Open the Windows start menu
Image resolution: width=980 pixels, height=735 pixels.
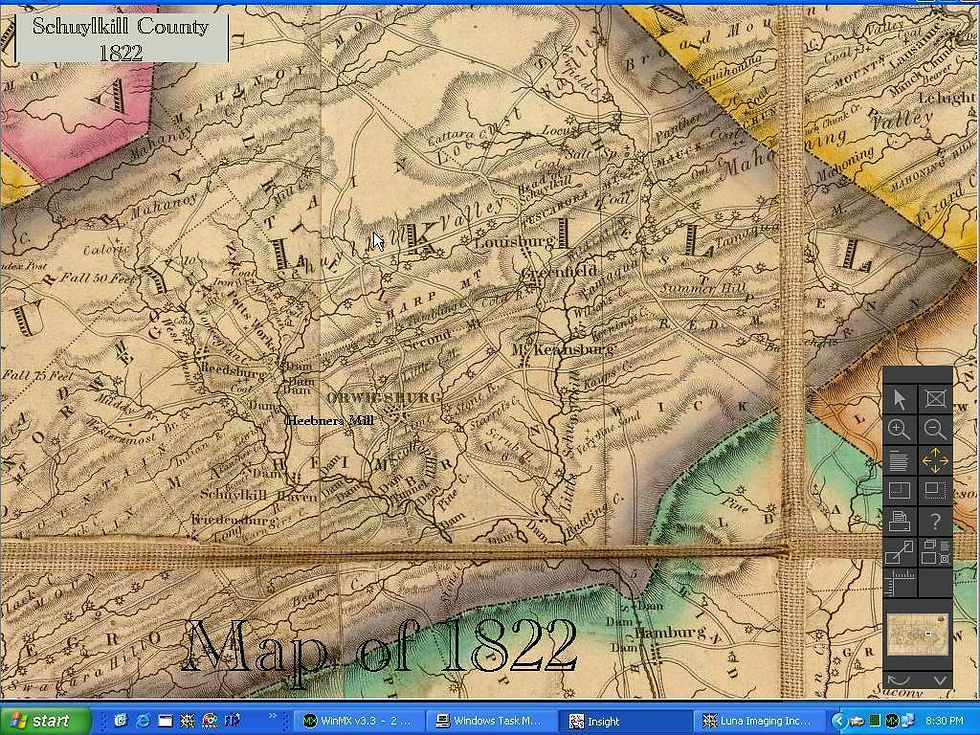[x=45, y=721]
